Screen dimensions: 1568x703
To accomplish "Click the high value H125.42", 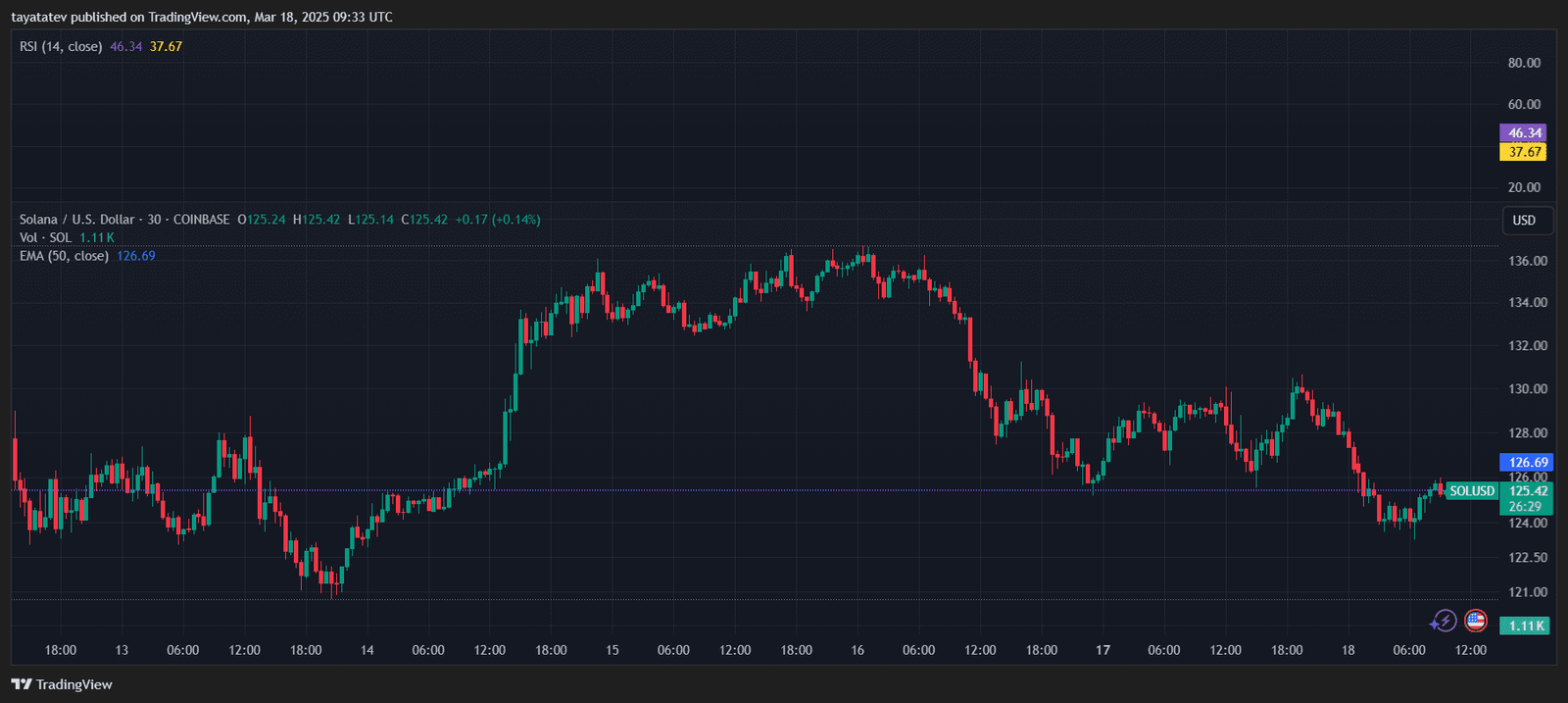I will pyautogui.click(x=317, y=220).
